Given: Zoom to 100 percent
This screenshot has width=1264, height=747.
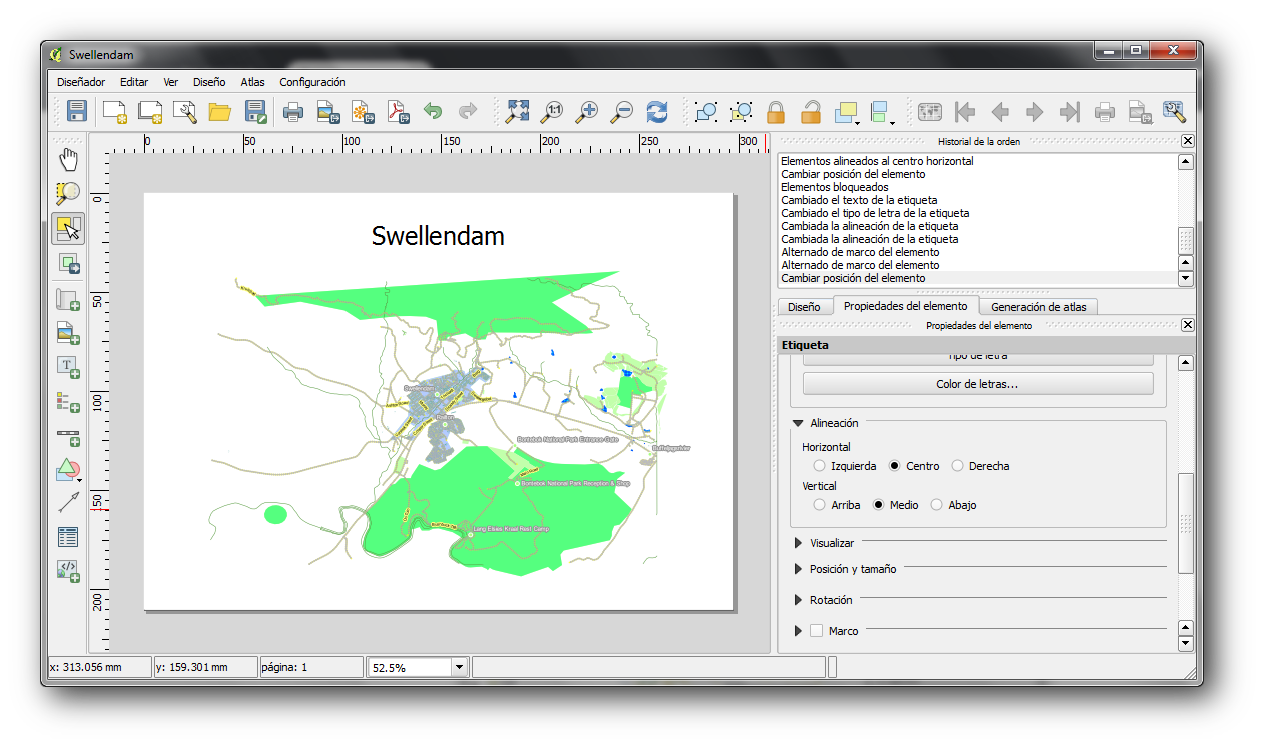Looking at the screenshot, I should [552, 112].
